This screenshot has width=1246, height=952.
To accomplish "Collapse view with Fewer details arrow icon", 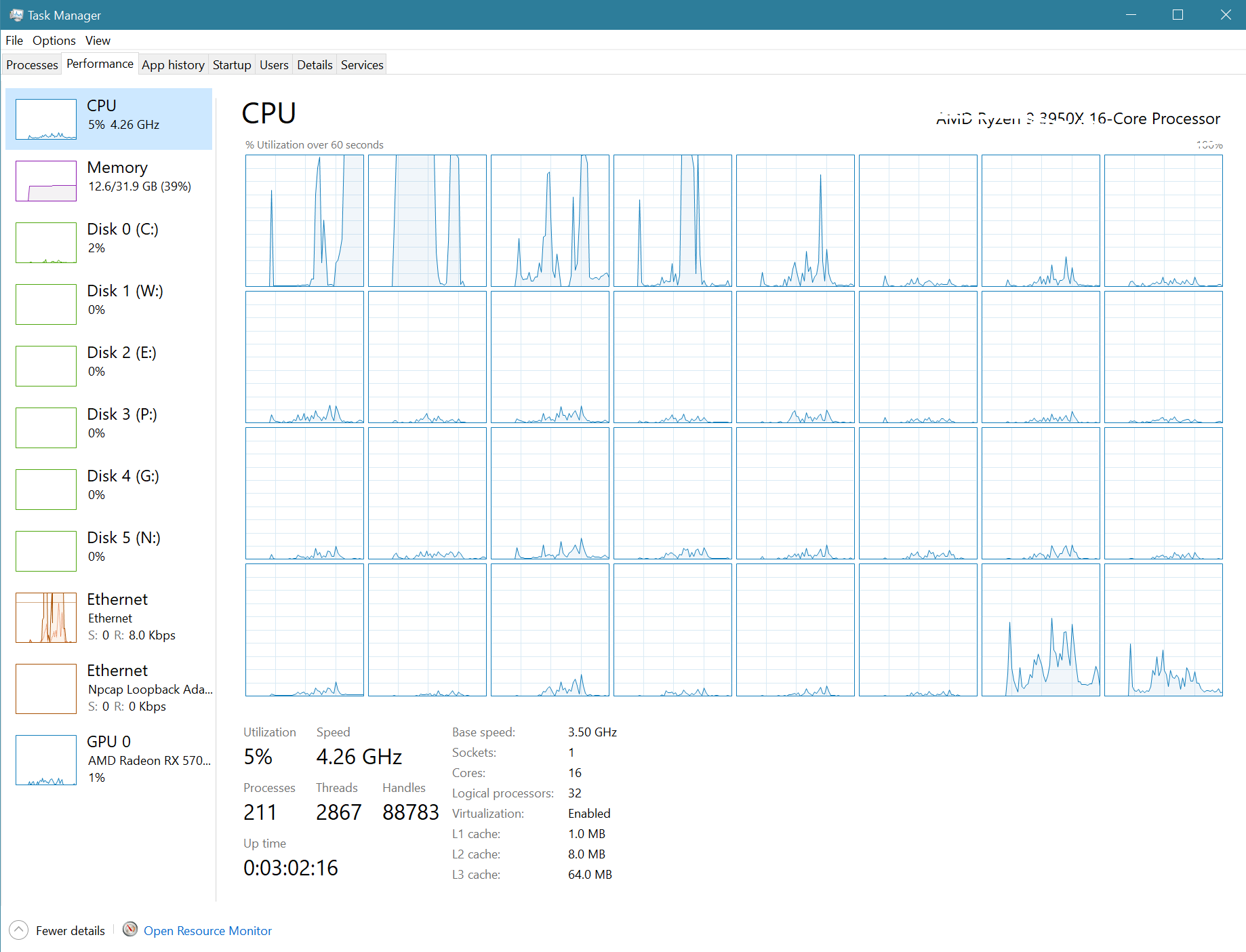I will (x=18, y=930).
